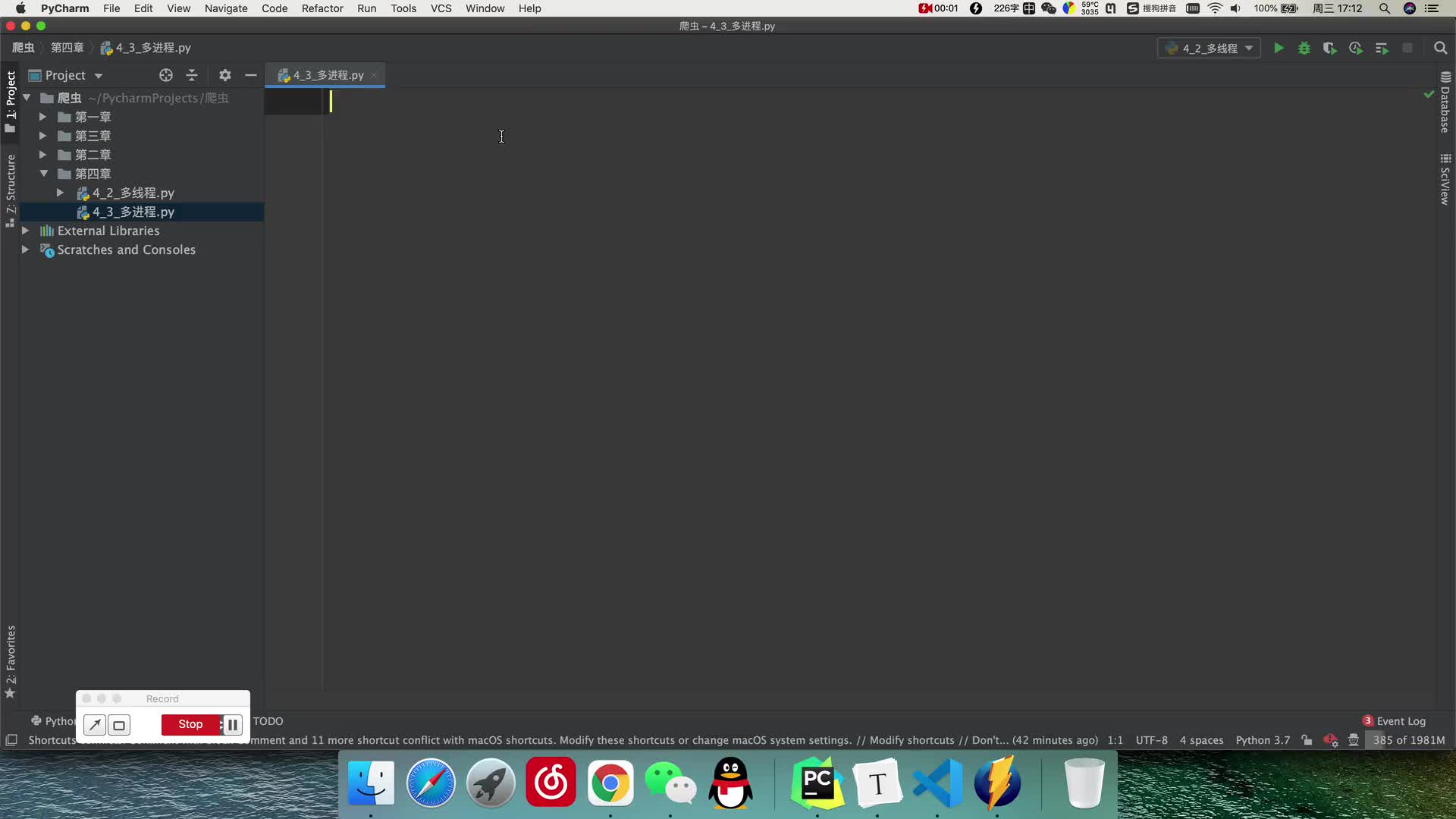Start the Debug bug icon
Image resolution: width=1456 pixels, height=819 pixels.
[x=1304, y=49]
